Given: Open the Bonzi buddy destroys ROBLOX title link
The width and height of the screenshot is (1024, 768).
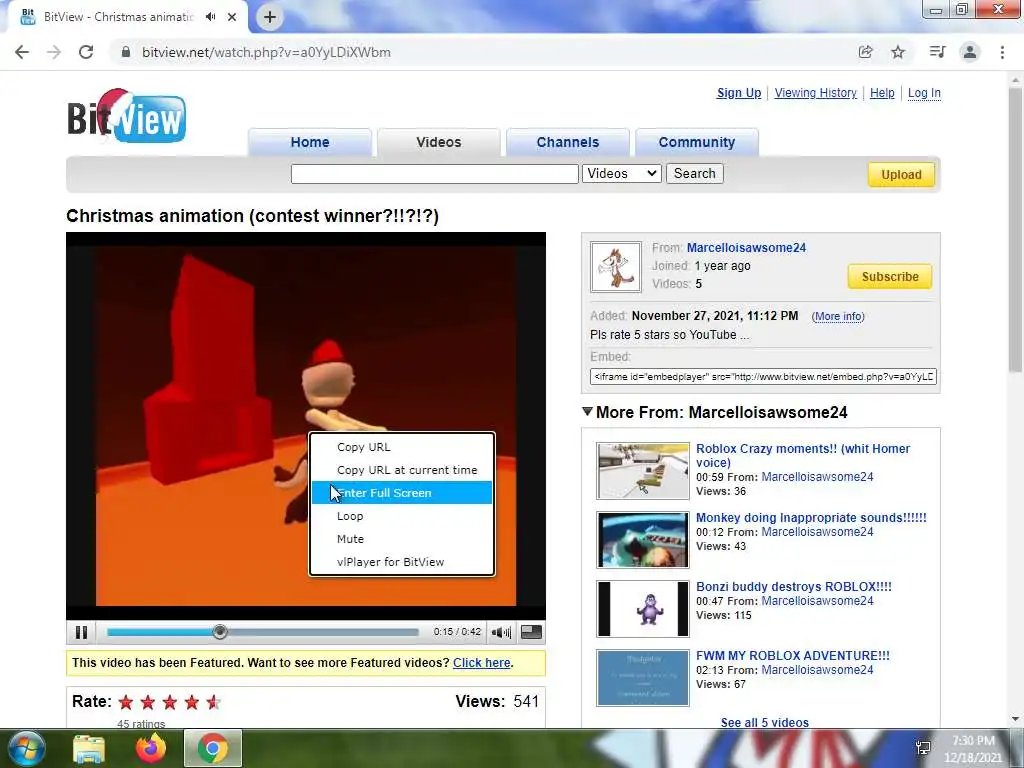Looking at the screenshot, I should pos(793,586).
